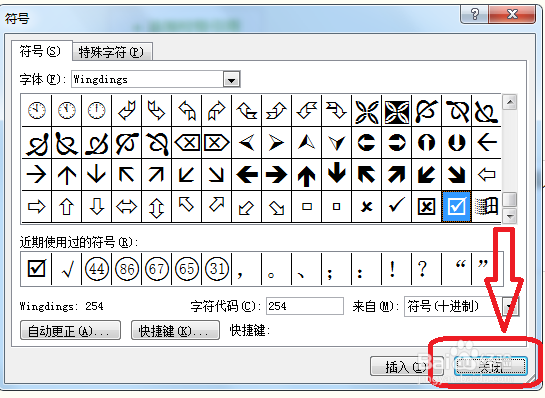Insert the circled 67 recent symbol
The image size is (545, 398).
coord(156,269)
